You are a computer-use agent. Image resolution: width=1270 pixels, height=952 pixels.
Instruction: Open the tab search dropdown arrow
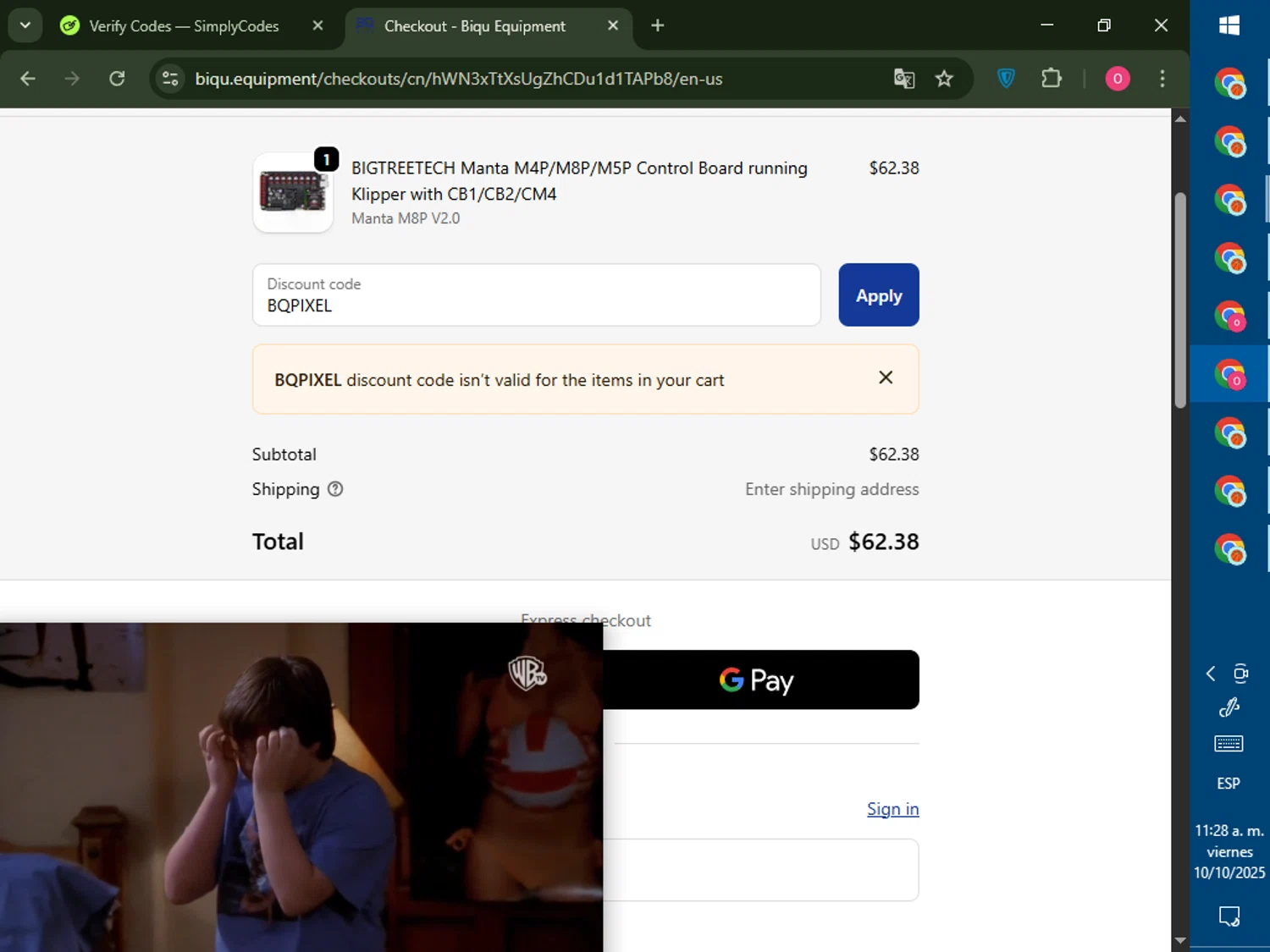25,25
